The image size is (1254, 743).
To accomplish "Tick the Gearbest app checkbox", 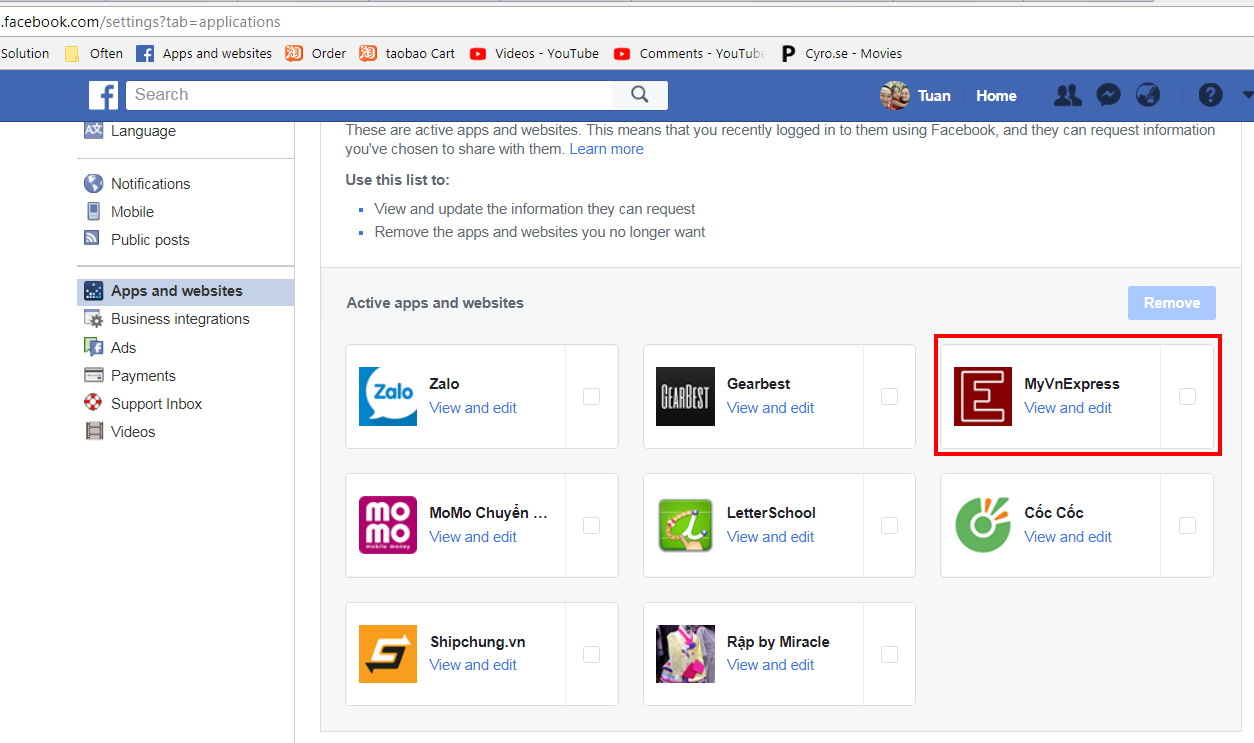I will point(889,396).
